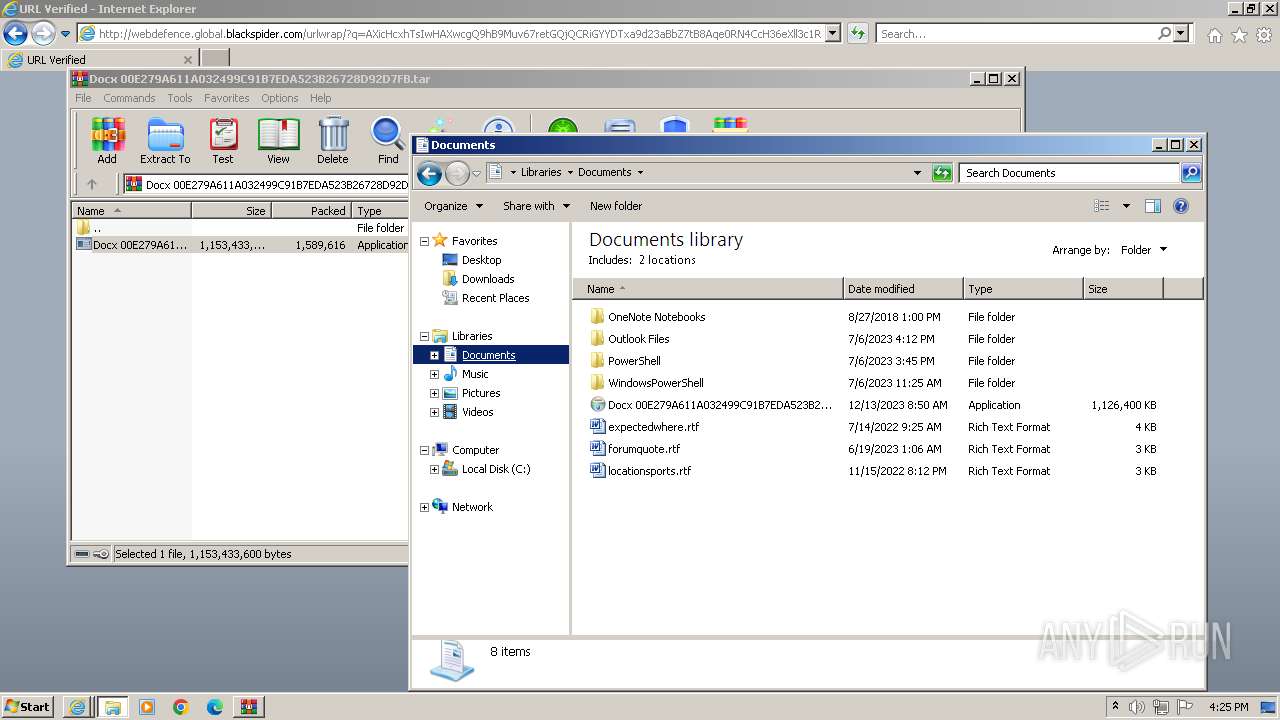This screenshot has width=1280, height=720.
Task: Open WinRAR Help menu
Action: [320, 98]
